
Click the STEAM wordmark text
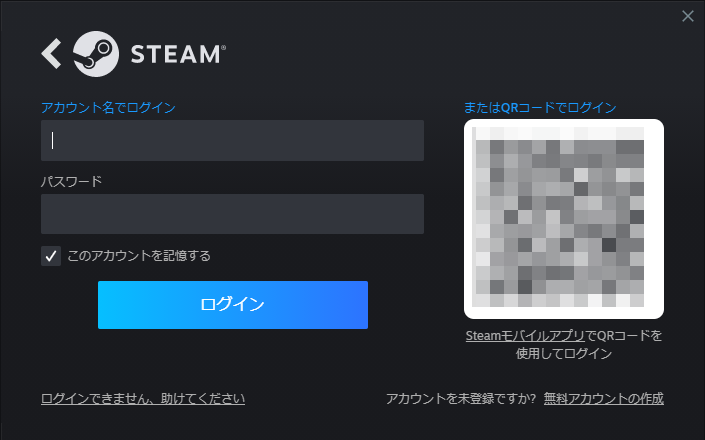[x=175, y=54]
